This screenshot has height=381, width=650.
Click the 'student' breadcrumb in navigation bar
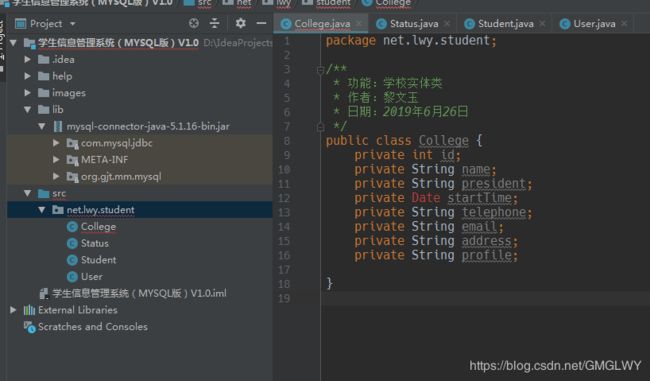tap(333, 3)
